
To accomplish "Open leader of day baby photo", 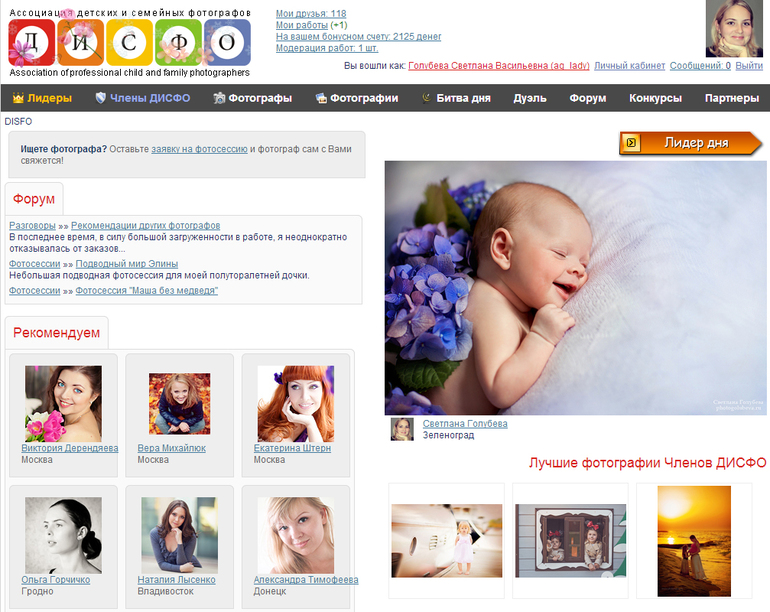I will tap(576, 288).
